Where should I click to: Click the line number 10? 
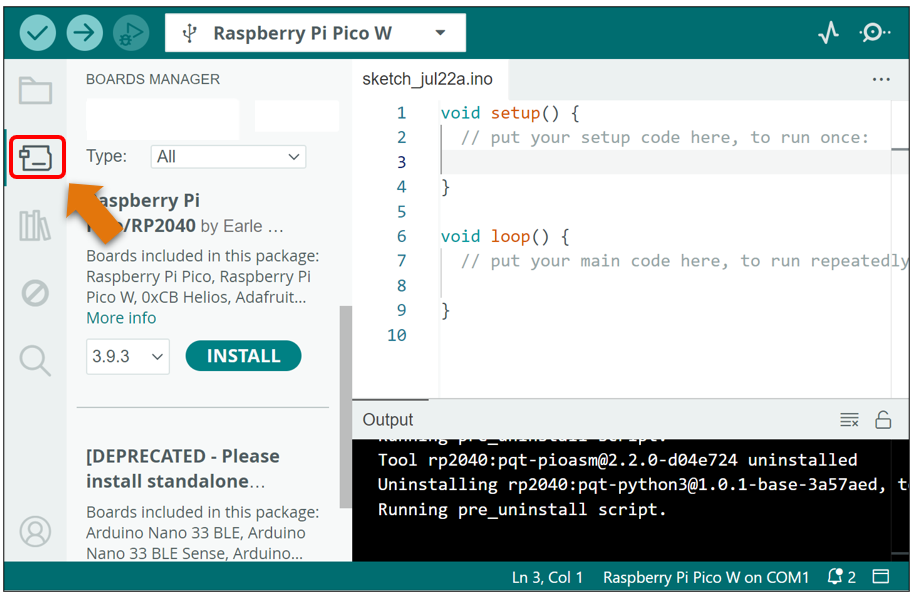click(397, 335)
